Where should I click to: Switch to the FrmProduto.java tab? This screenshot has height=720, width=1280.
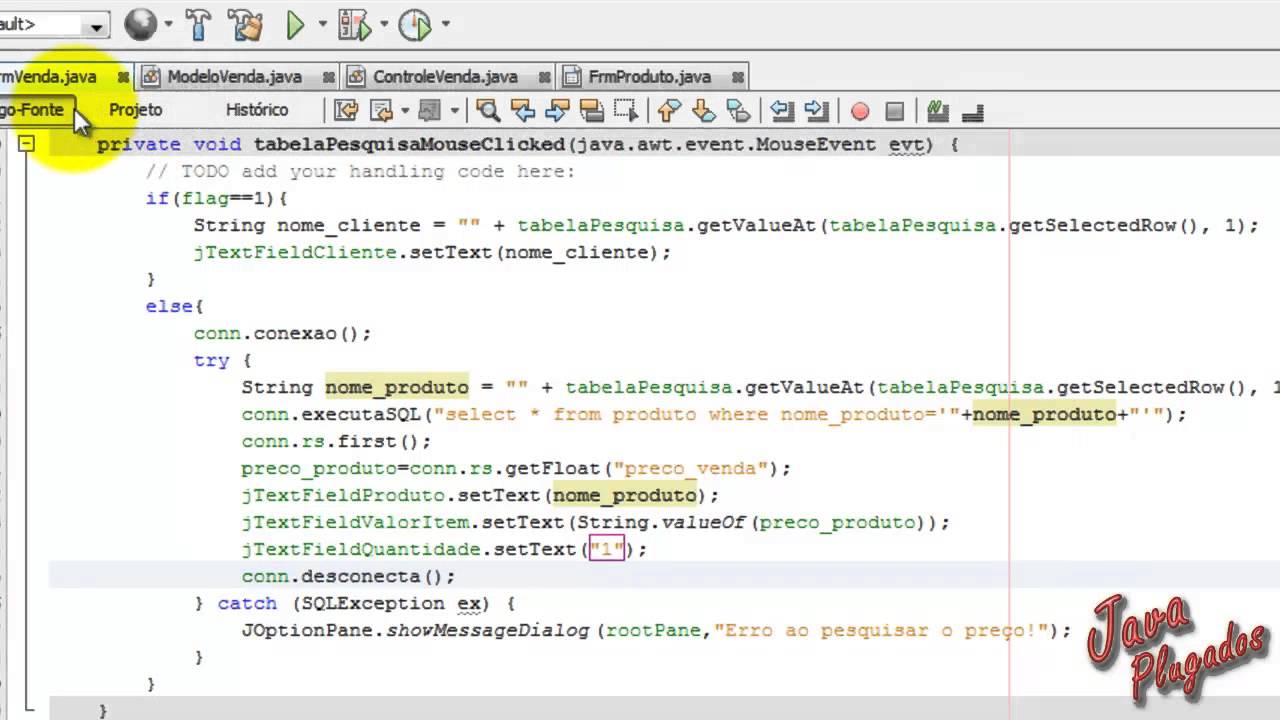[650, 77]
